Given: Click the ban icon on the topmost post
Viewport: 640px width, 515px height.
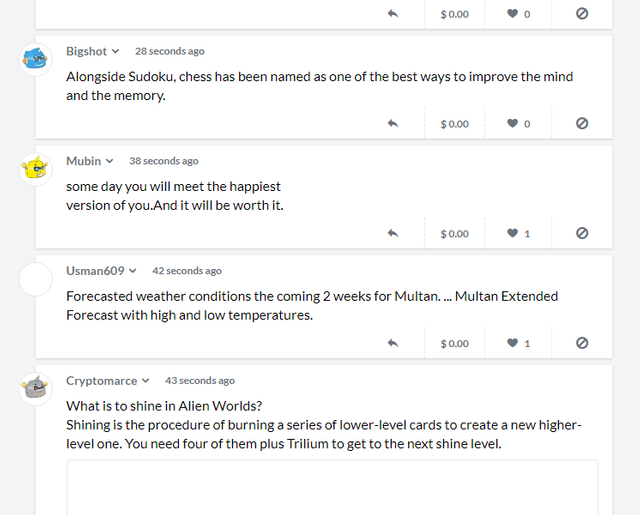Looking at the screenshot, I should point(582,13).
